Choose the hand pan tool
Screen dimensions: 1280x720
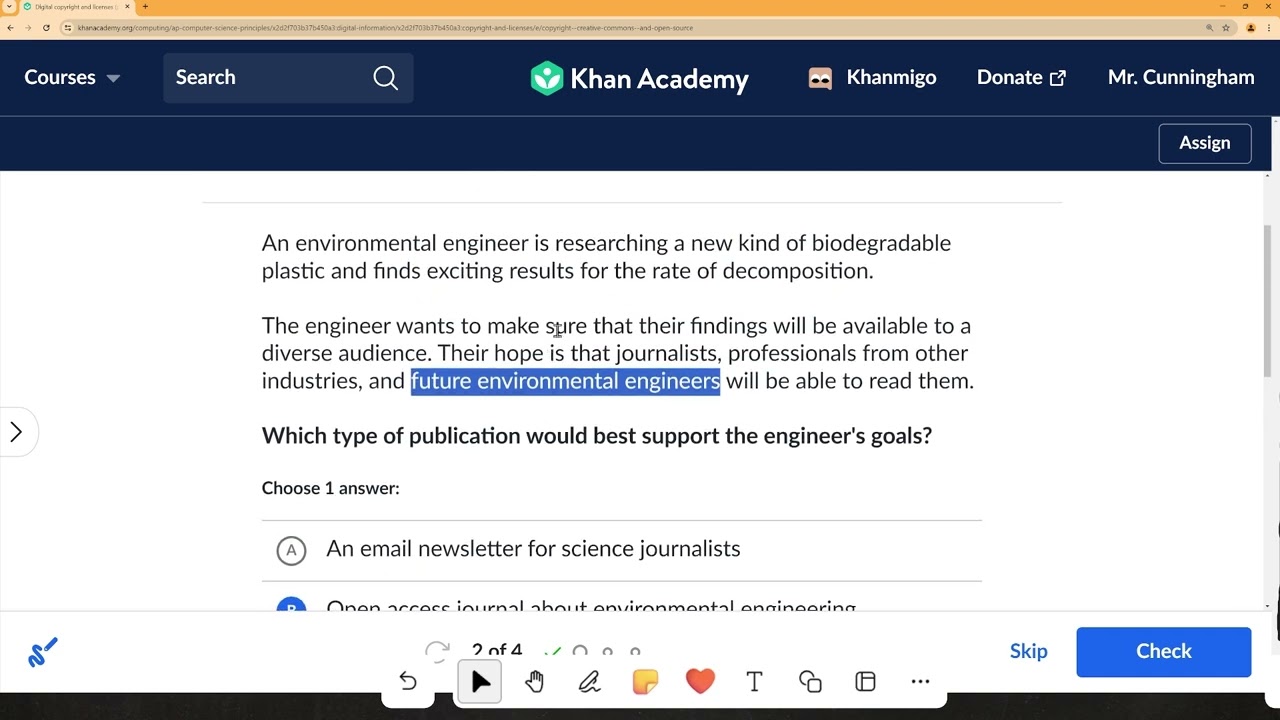tap(534, 682)
